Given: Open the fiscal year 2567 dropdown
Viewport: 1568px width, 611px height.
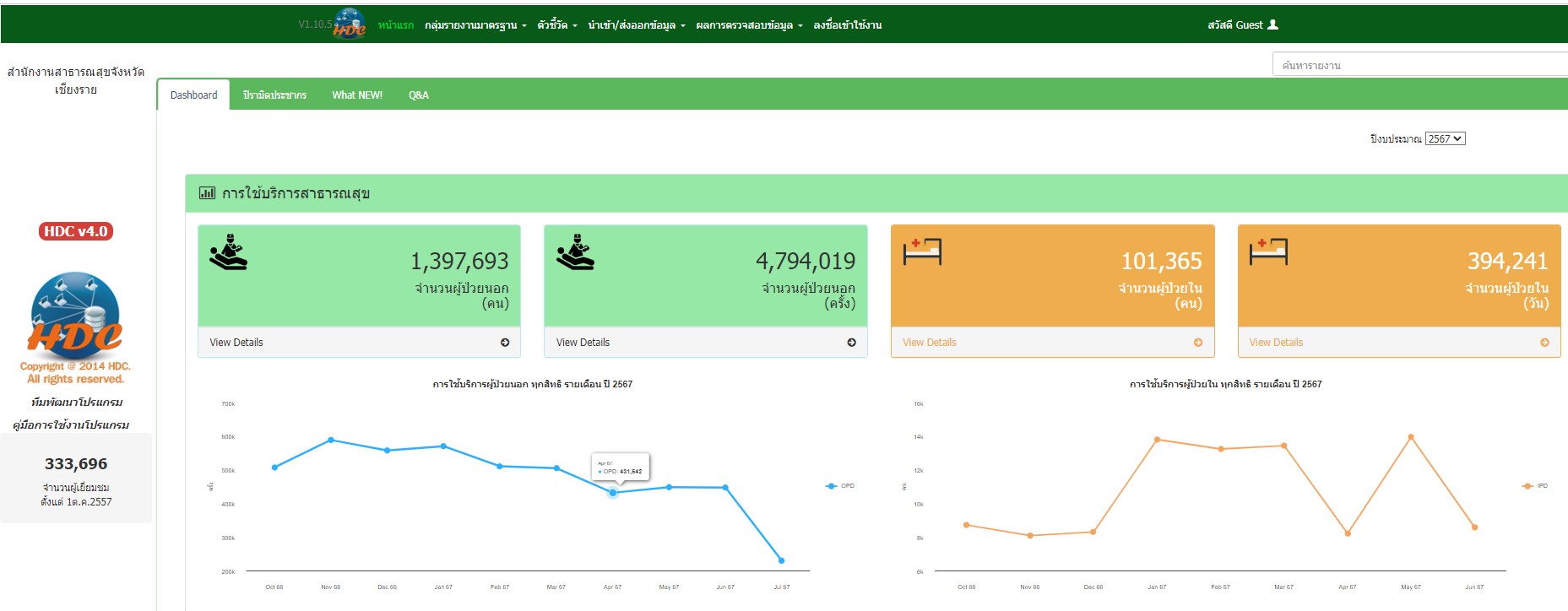Looking at the screenshot, I should pyautogui.click(x=1445, y=139).
